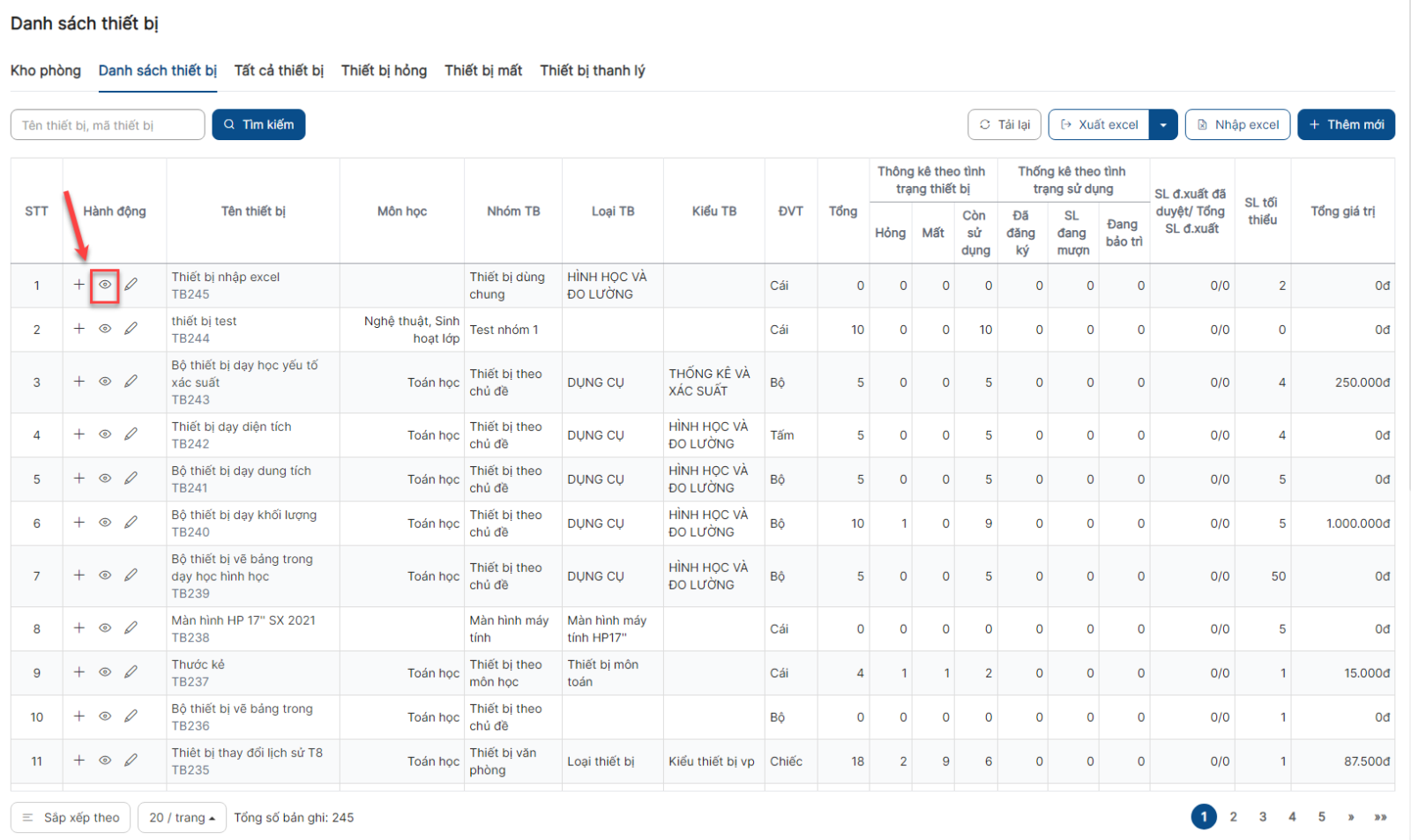Open the Sắp xếp theo sort menu

coord(71,818)
